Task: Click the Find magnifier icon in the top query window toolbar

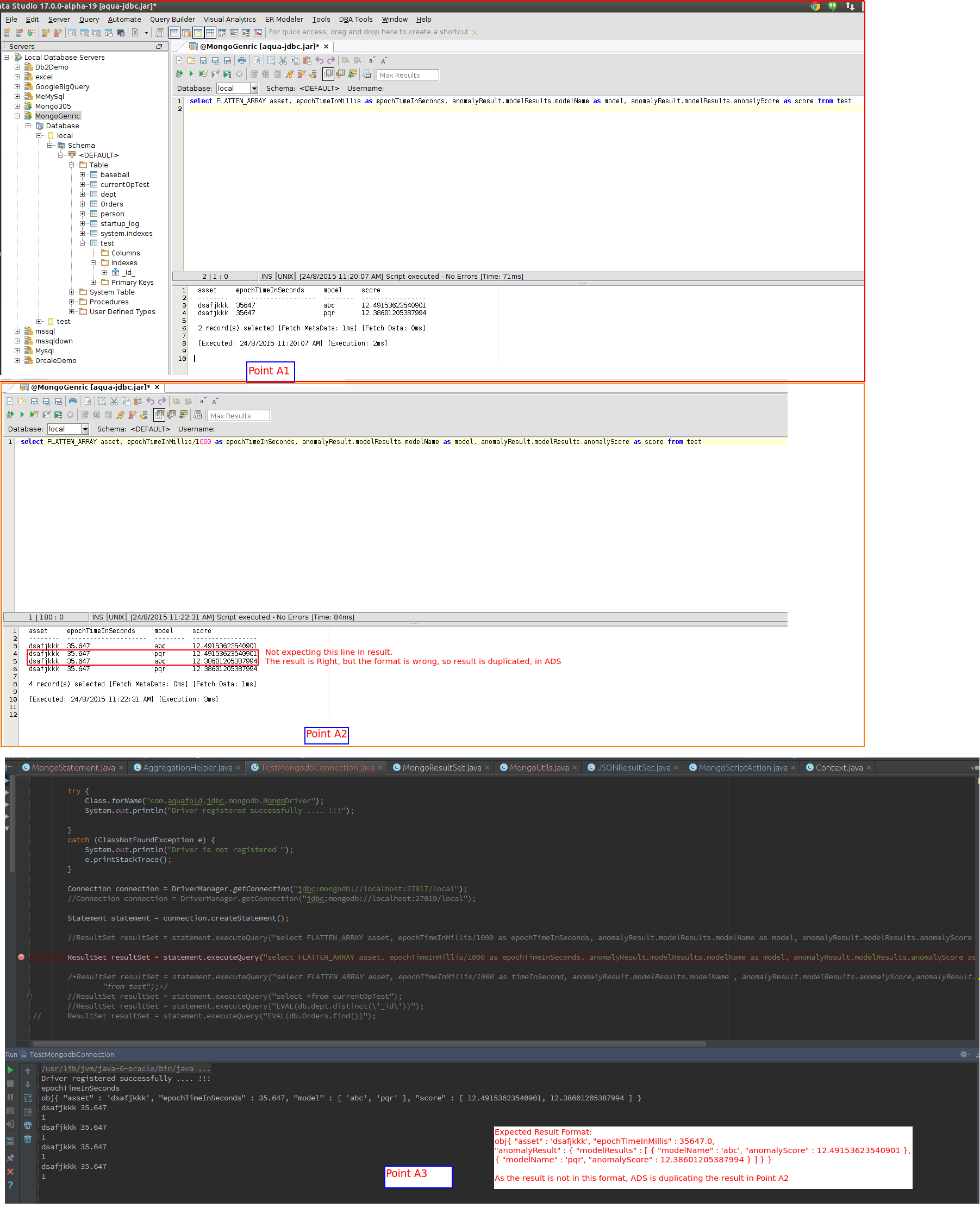Action: [x=346, y=60]
